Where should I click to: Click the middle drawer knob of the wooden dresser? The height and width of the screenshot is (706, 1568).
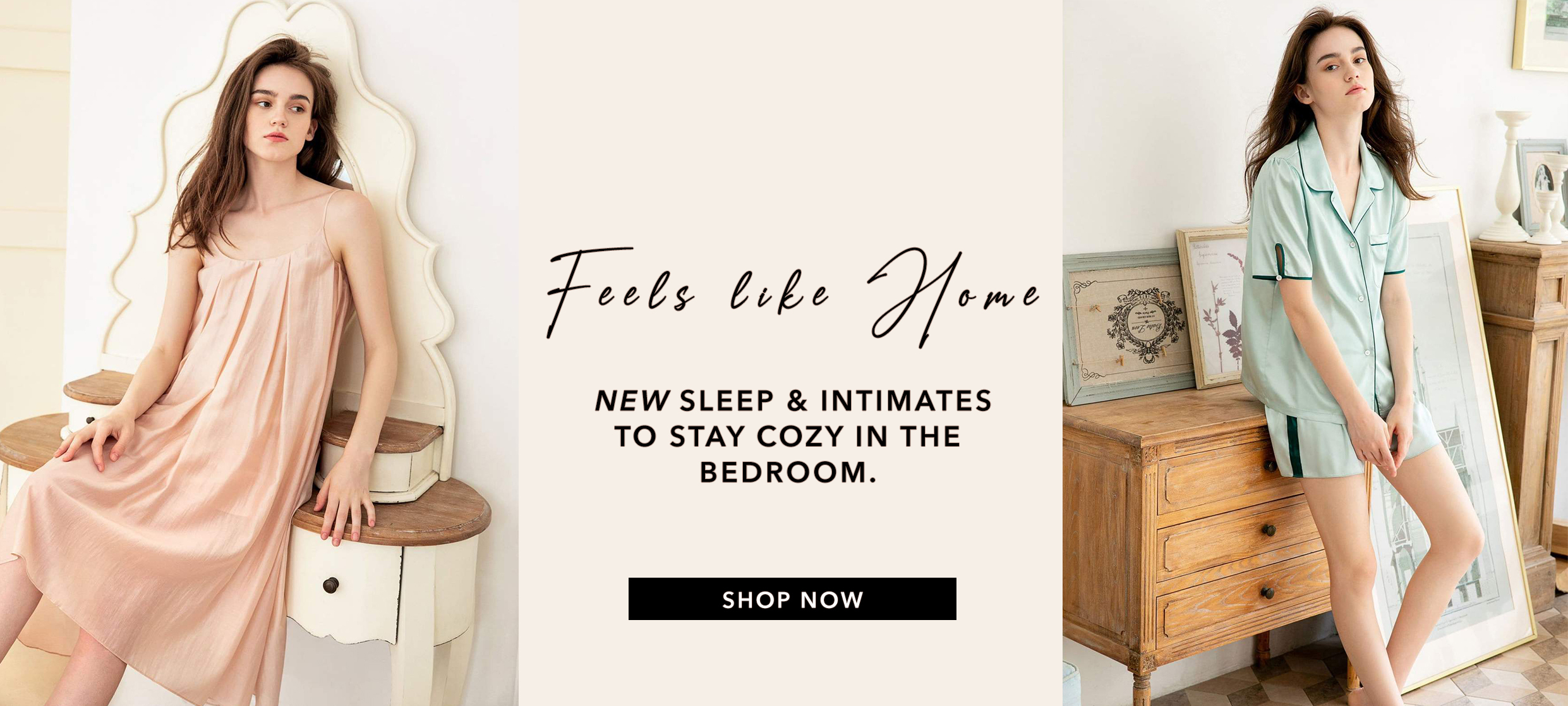1269,530
